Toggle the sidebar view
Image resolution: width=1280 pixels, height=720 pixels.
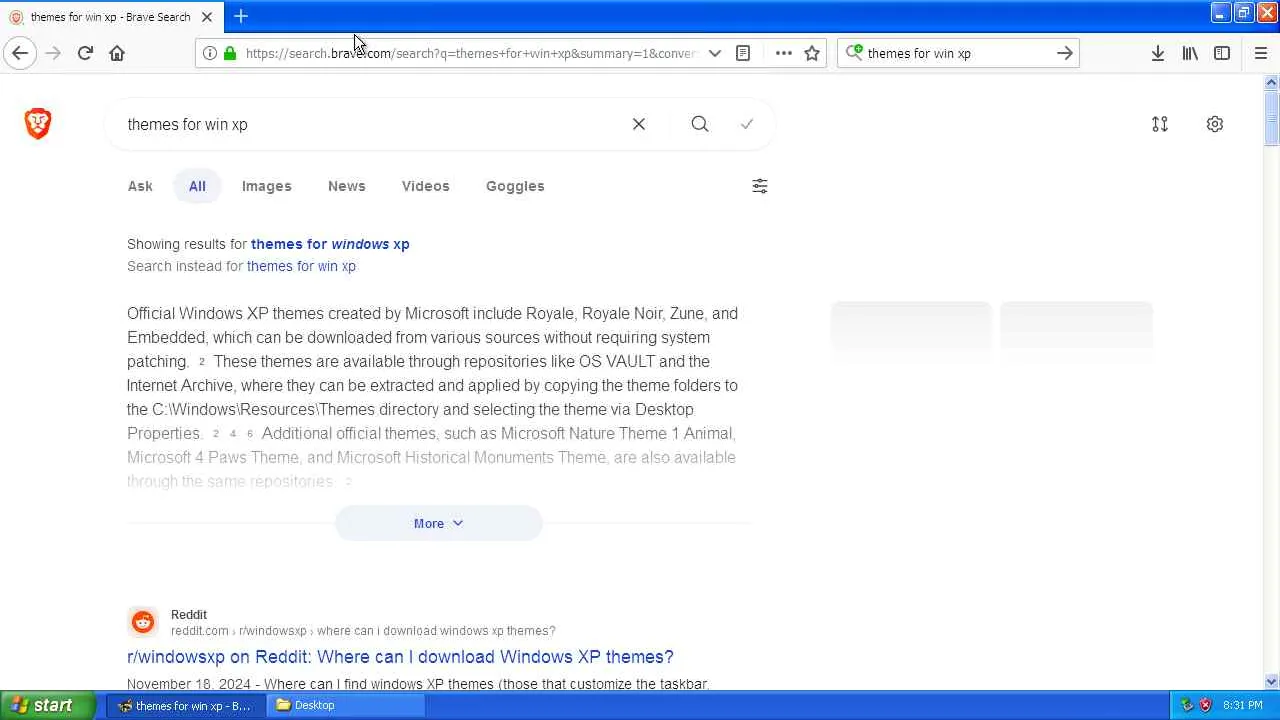click(1222, 53)
